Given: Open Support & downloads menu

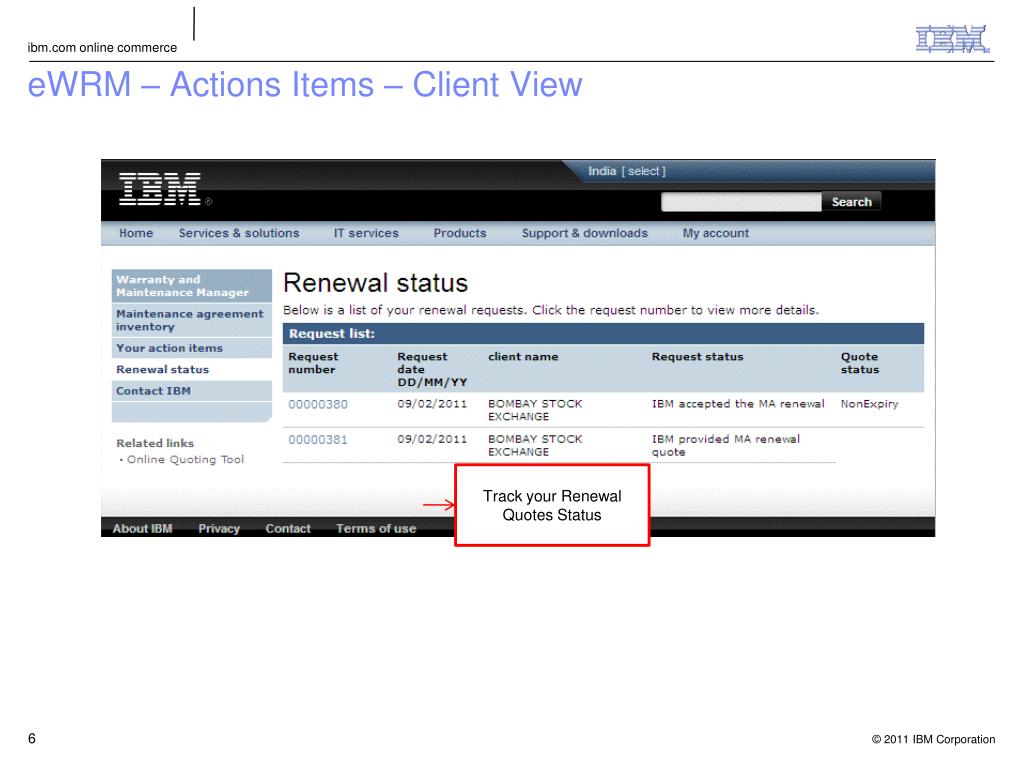Looking at the screenshot, I should (584, 233).
